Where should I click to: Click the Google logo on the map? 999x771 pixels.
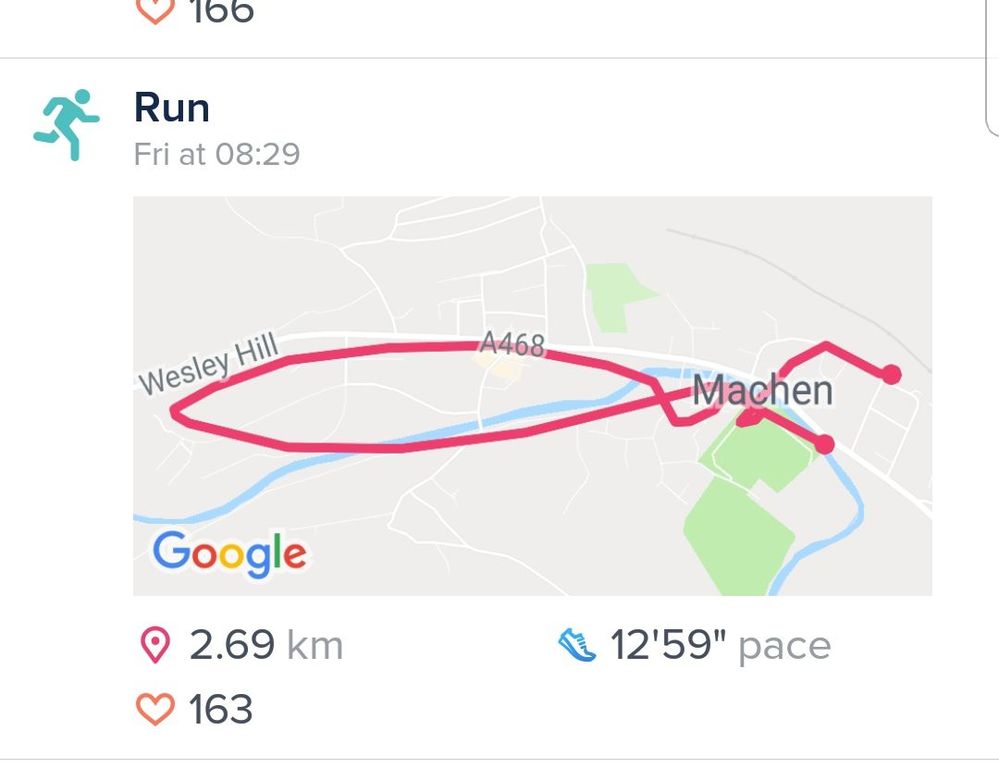[229, 552]
